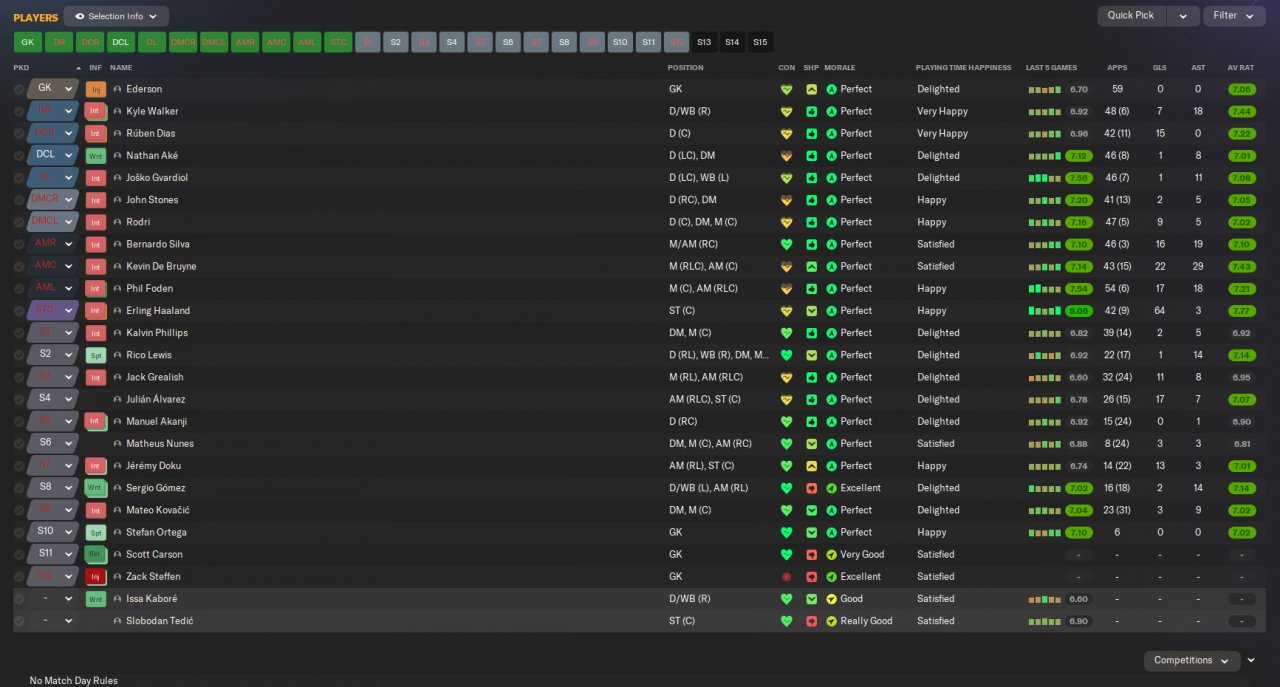
Task: Toggle selection circle for Kyle Walker
Action: (19, 112)
